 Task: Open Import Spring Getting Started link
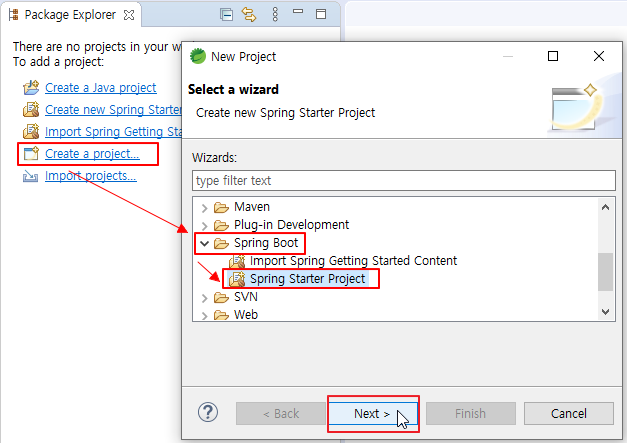(x=113, y=132)
